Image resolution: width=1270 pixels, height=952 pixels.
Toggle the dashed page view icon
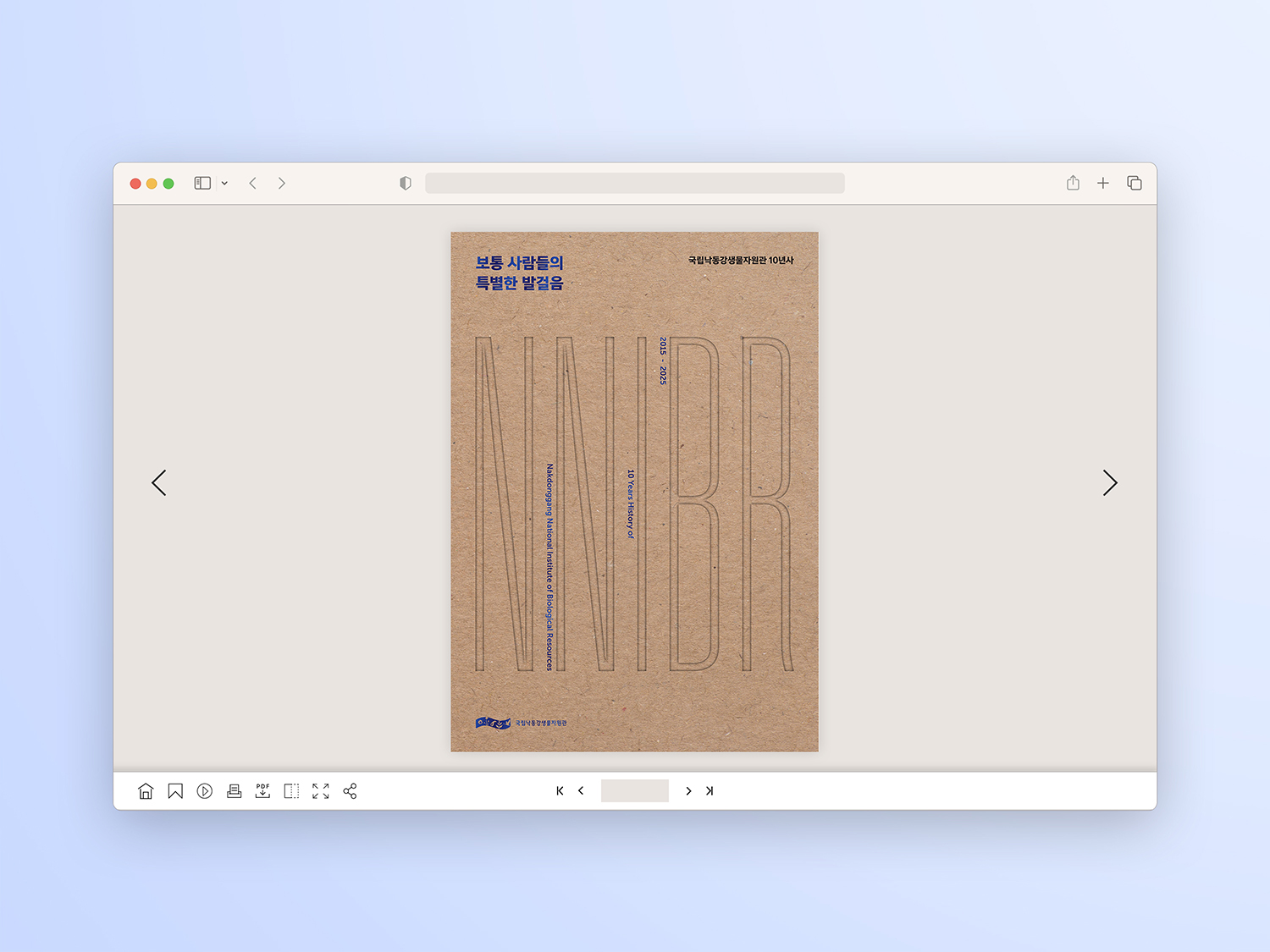point(291,791)
